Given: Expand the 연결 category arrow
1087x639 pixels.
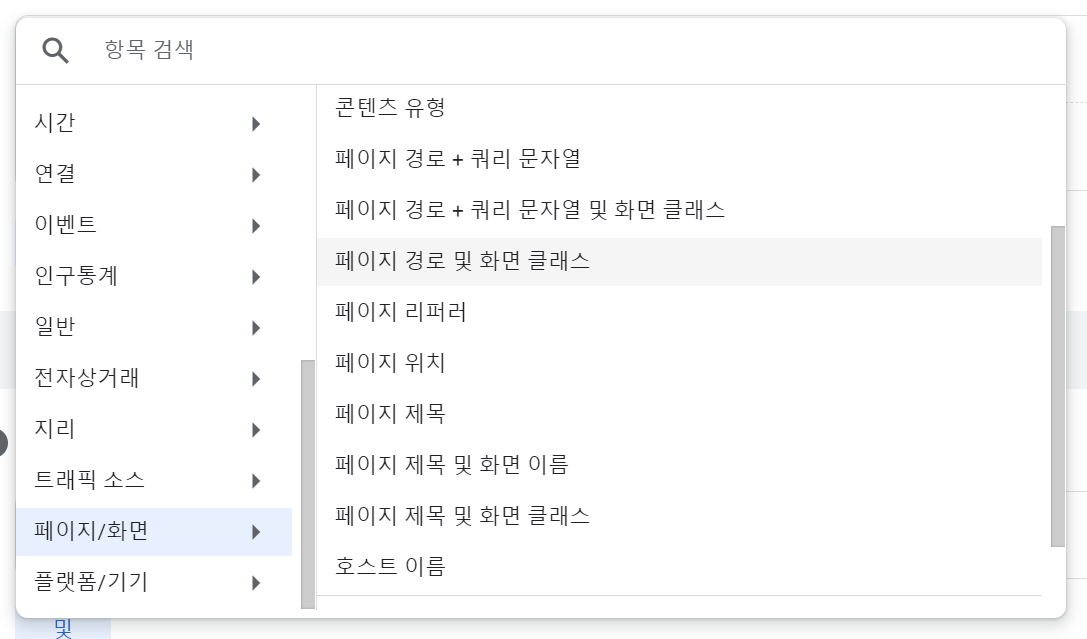Looking at the screenshot, I should tap(255, 174).
